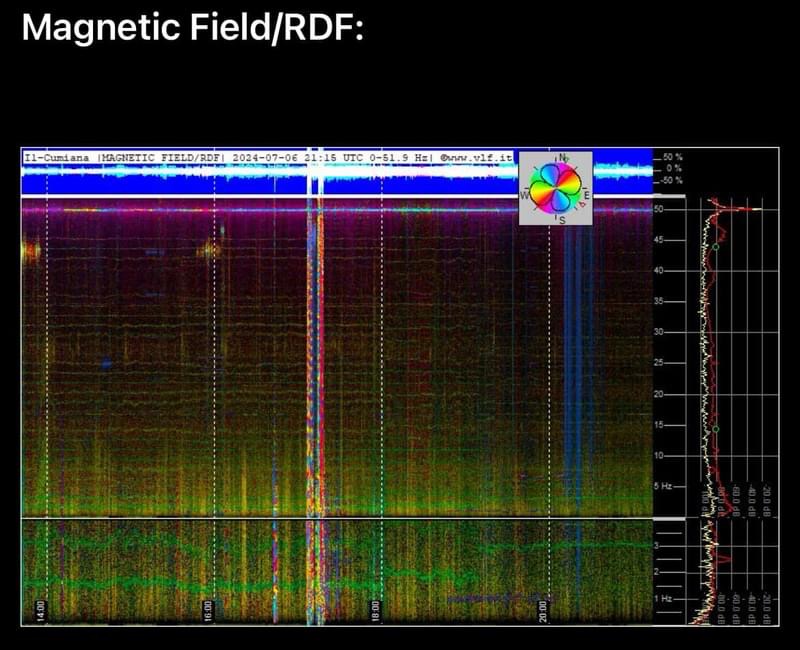Click the W label on the compass

[x=524, y=194]
